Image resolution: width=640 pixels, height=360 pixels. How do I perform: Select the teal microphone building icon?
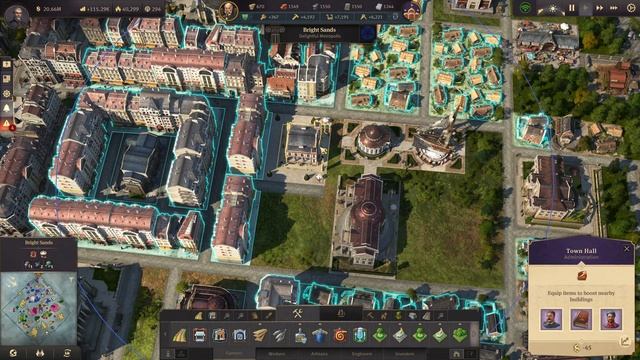click(x=360, y=336)
